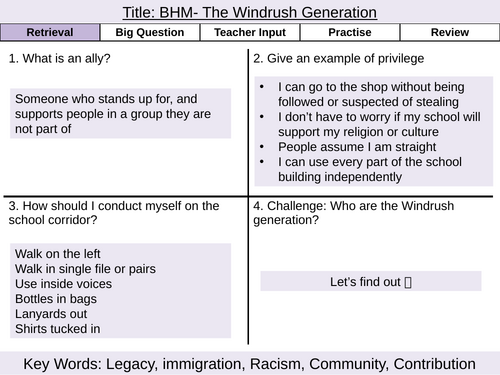Screen dimensions: 500x375
Task: Open the Review tab
Action: tap(450, 32)
